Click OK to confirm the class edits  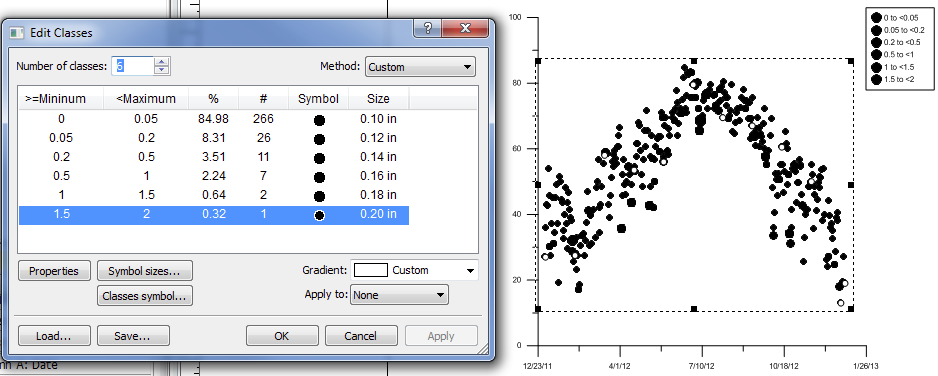pyautogui.click(x=282, y=336)
